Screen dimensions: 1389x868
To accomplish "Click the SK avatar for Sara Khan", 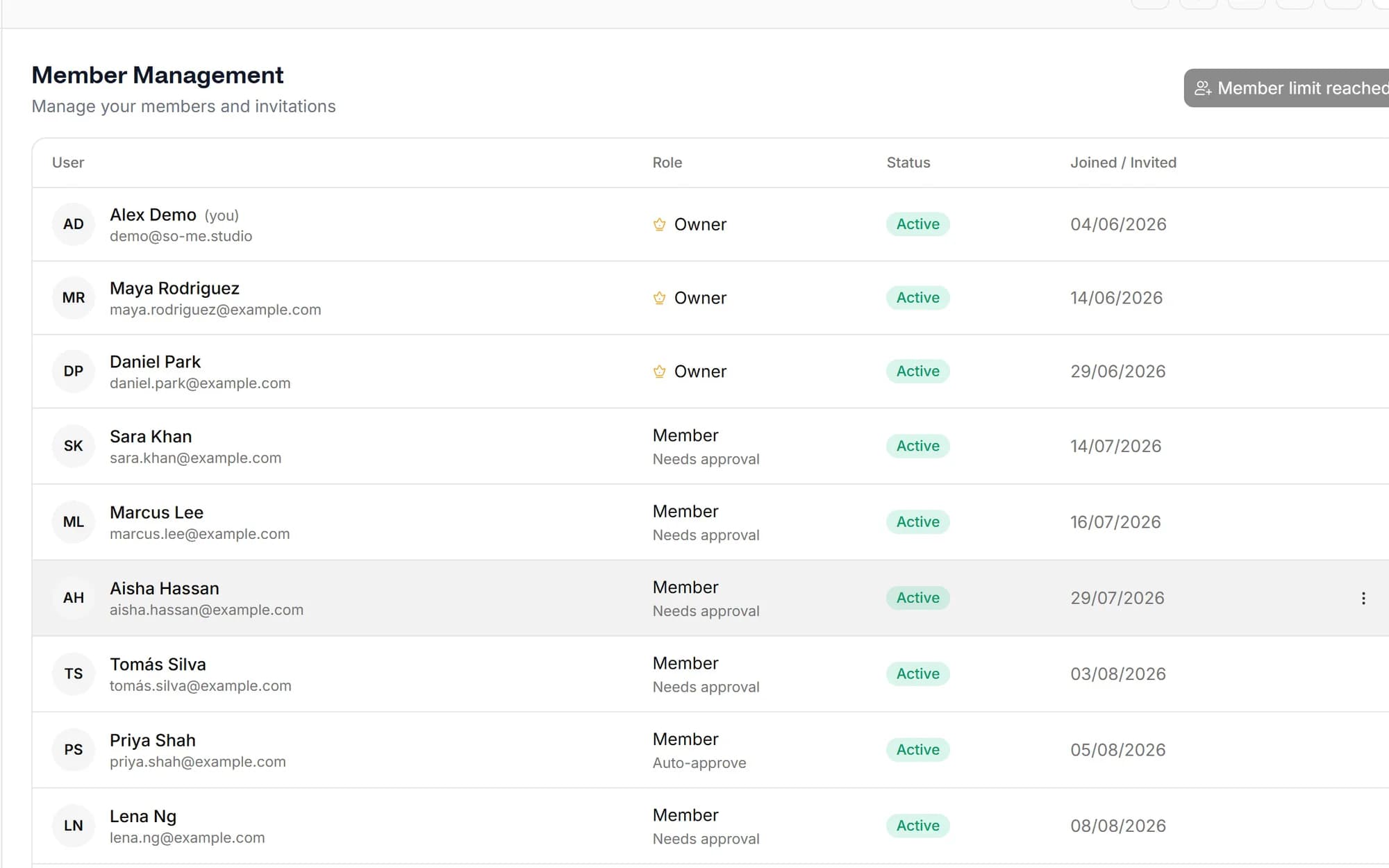I will click(73, 446).
